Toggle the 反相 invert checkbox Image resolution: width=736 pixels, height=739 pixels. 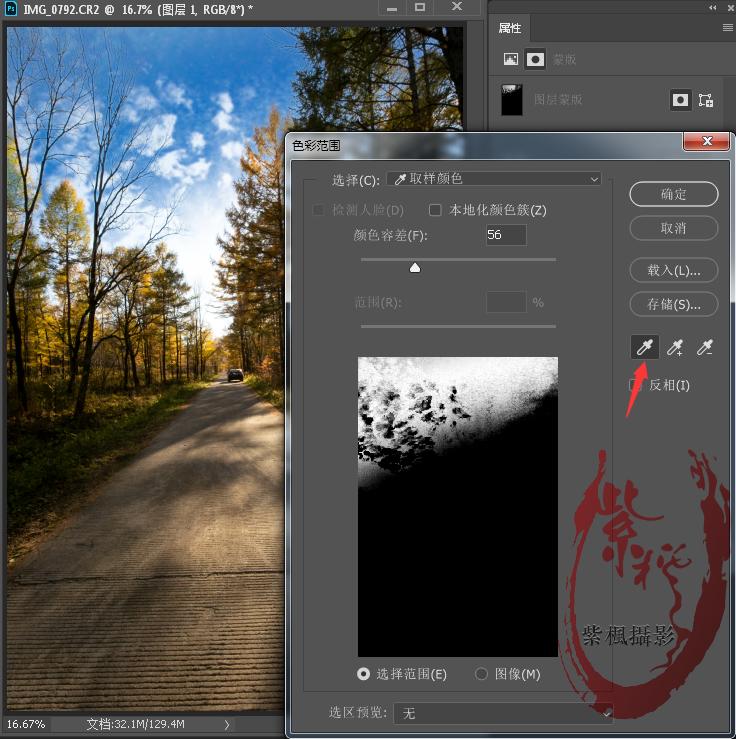(x=635, y=385)
